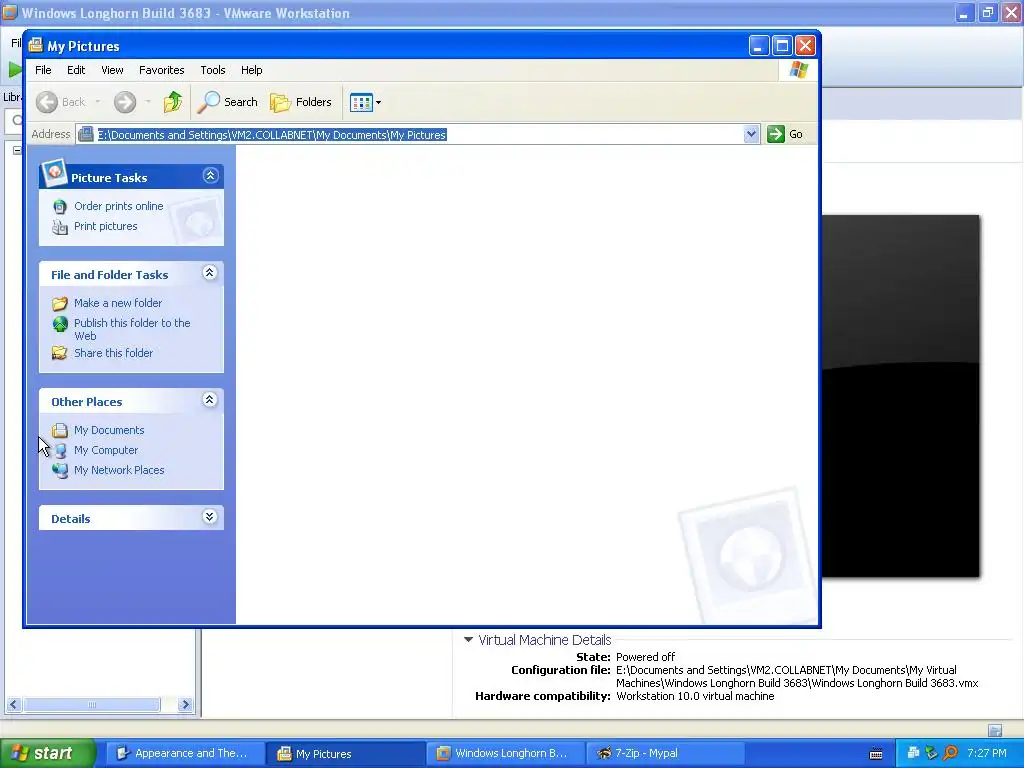Open My Computer from Other Places

(x=106, y=451)
